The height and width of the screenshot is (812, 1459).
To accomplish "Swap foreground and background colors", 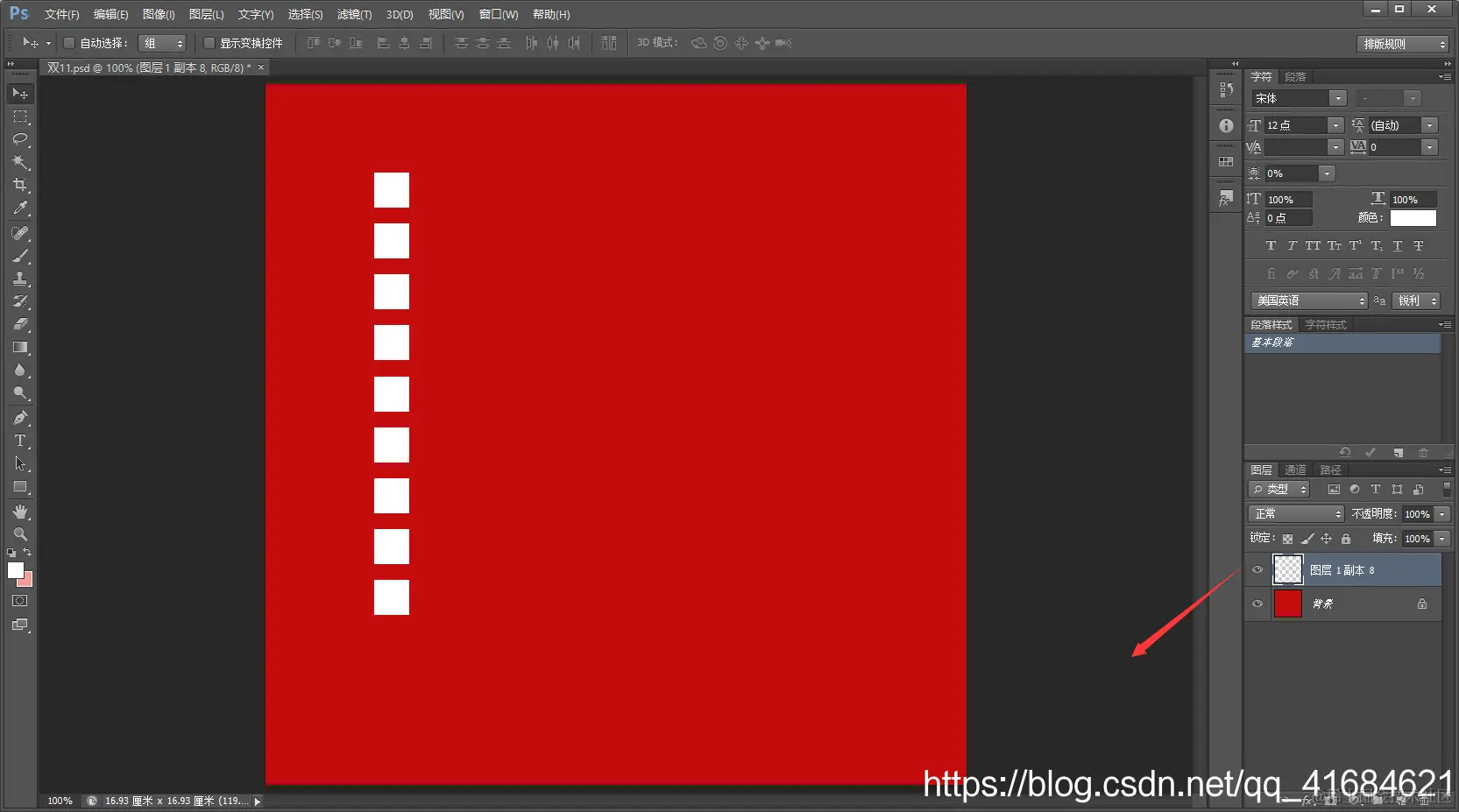I will (x=27, y=553).
